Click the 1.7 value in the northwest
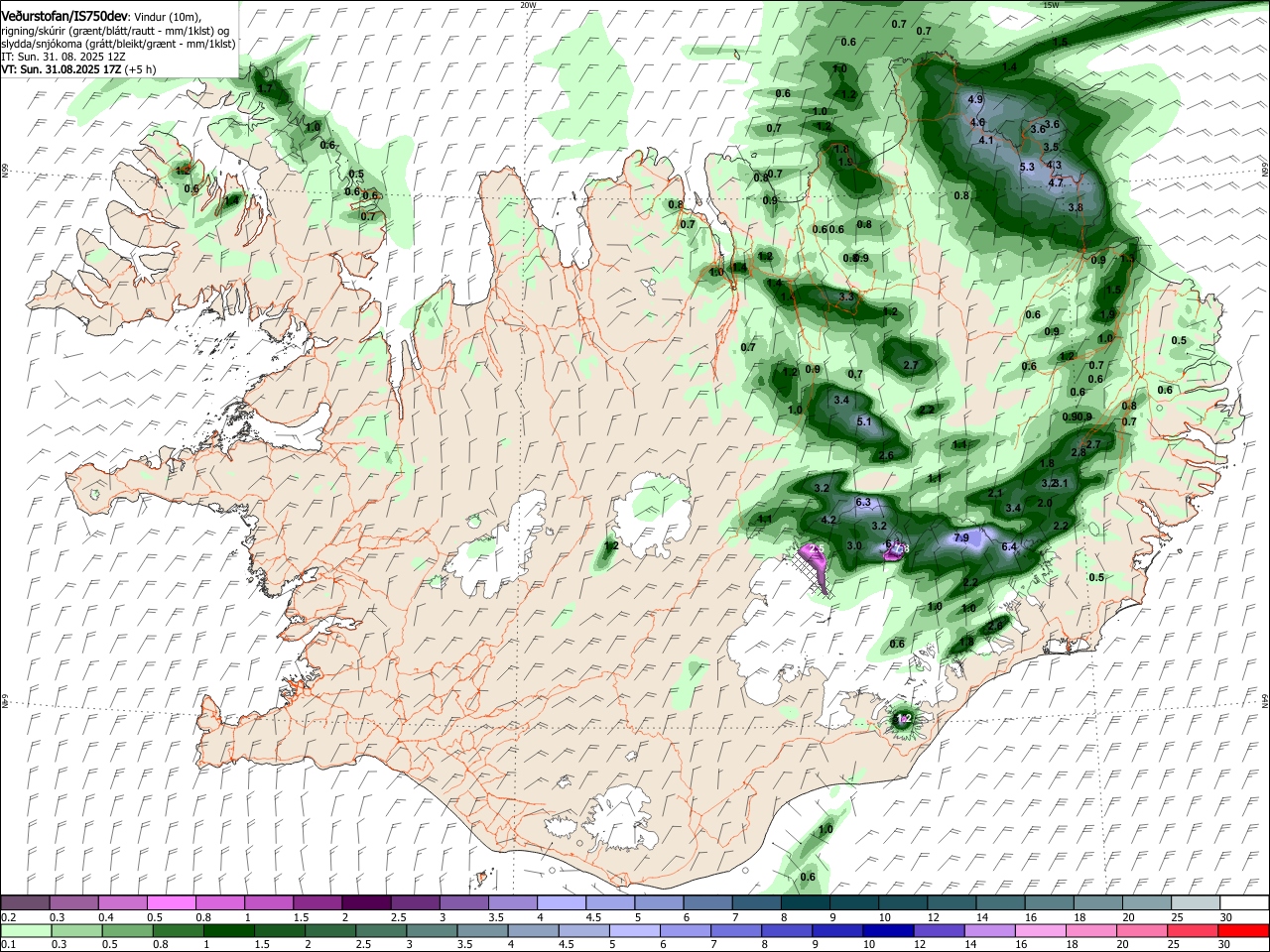This screenshot has width=1270, height=952. click(x=264, y=89)
